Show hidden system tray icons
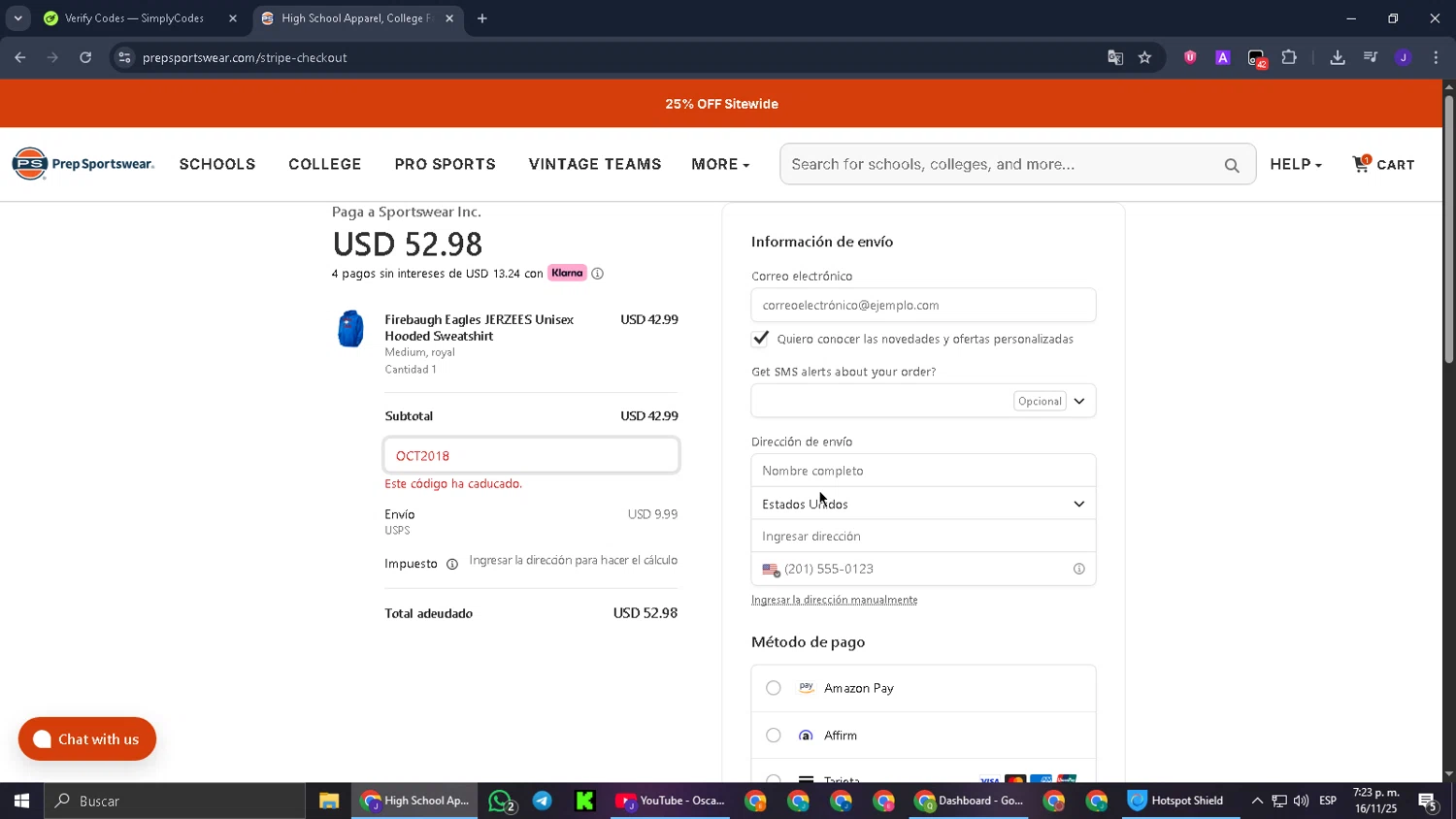 tap(1257, 801)
